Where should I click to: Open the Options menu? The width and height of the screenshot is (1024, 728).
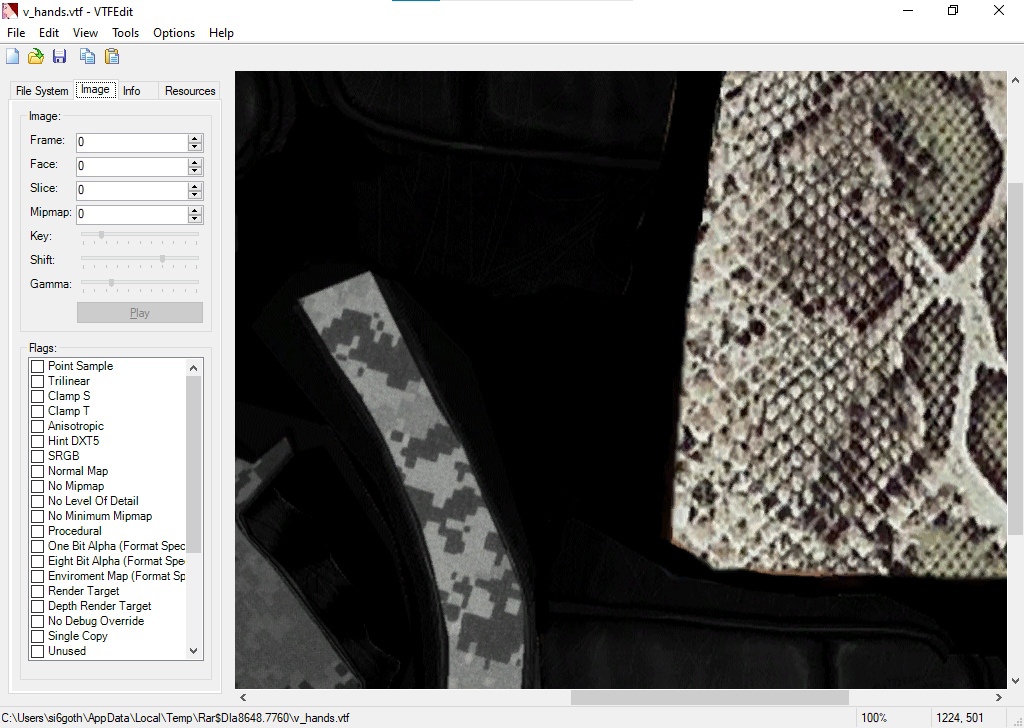tap(174, 33)
